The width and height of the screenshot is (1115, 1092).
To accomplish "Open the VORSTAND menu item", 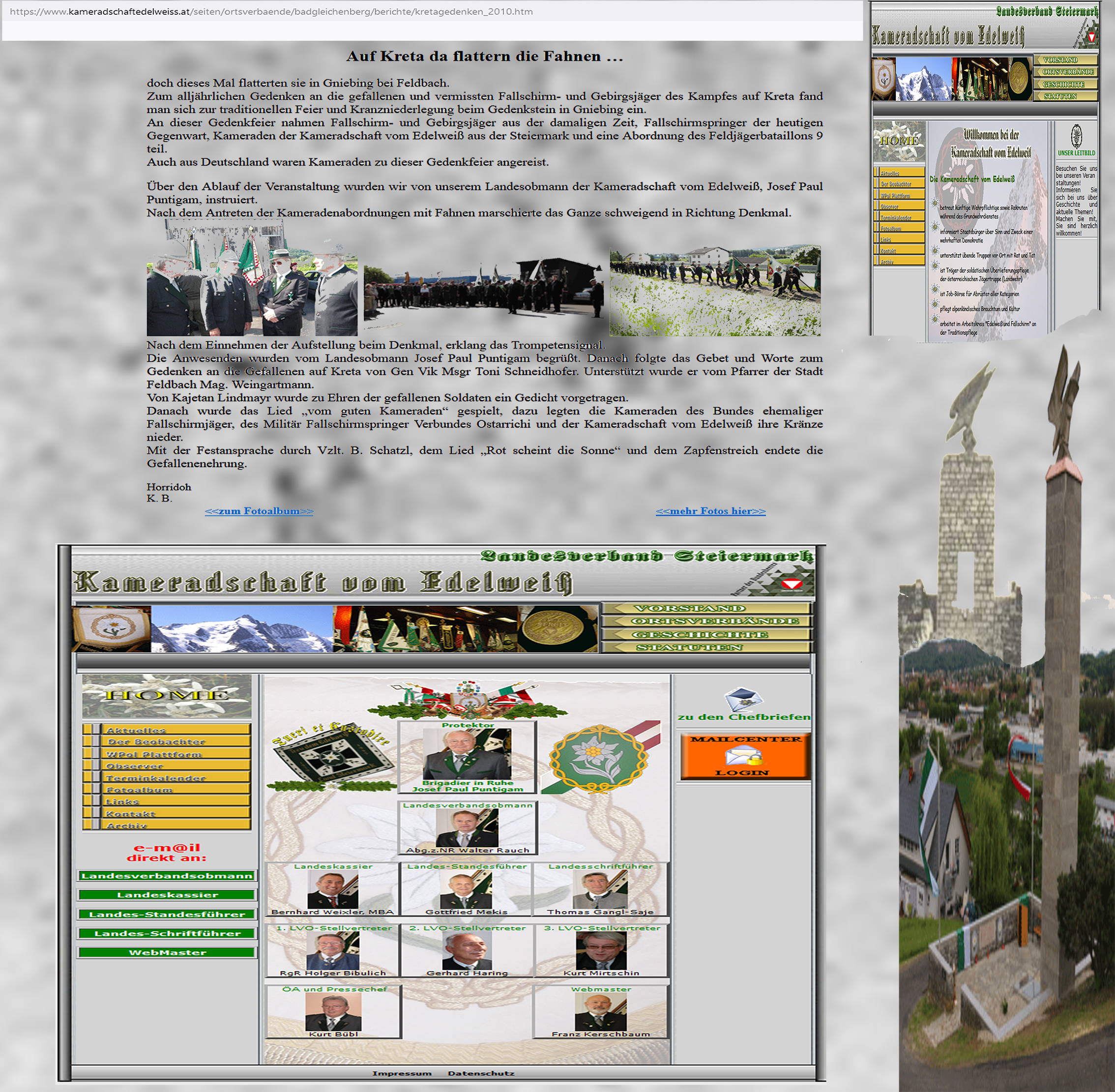I will pyautogui.click(x=689, y=608).
